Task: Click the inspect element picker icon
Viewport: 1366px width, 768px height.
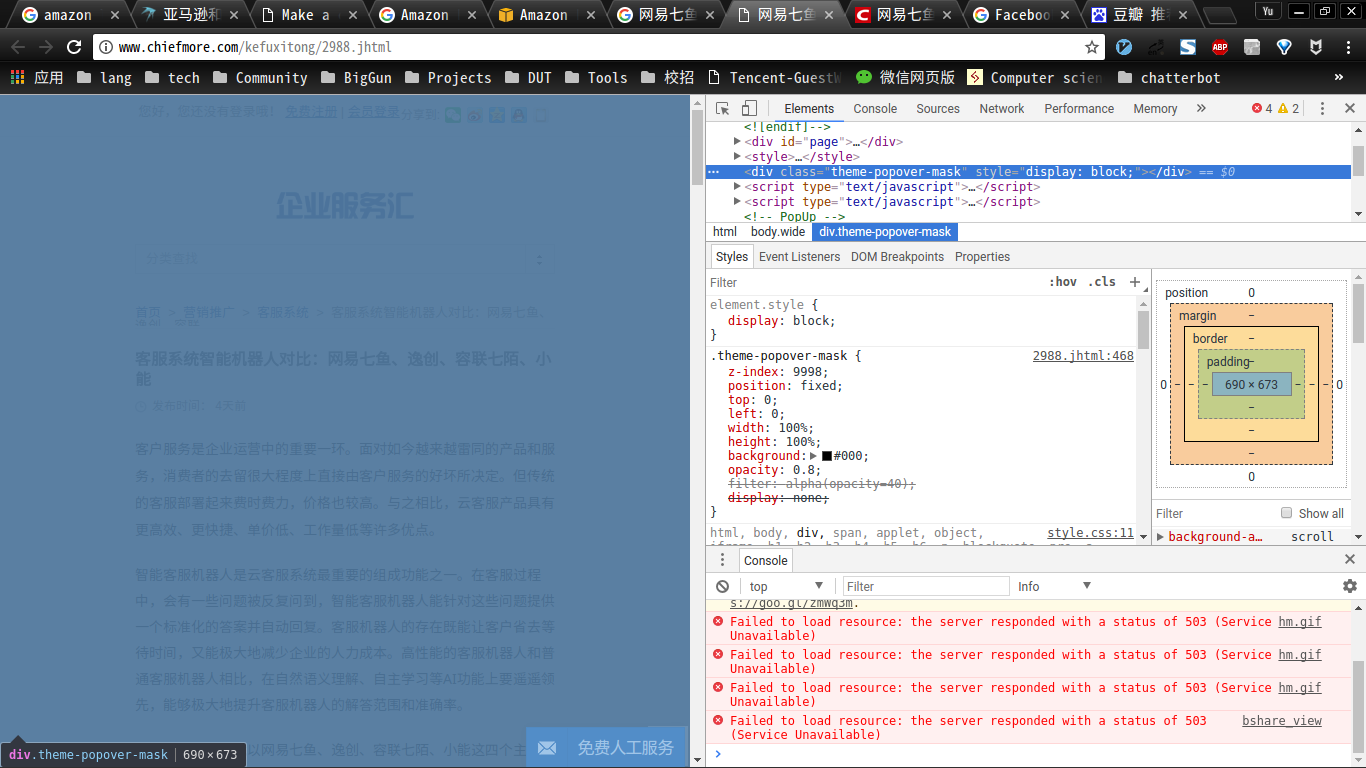Action: [722, 109]
